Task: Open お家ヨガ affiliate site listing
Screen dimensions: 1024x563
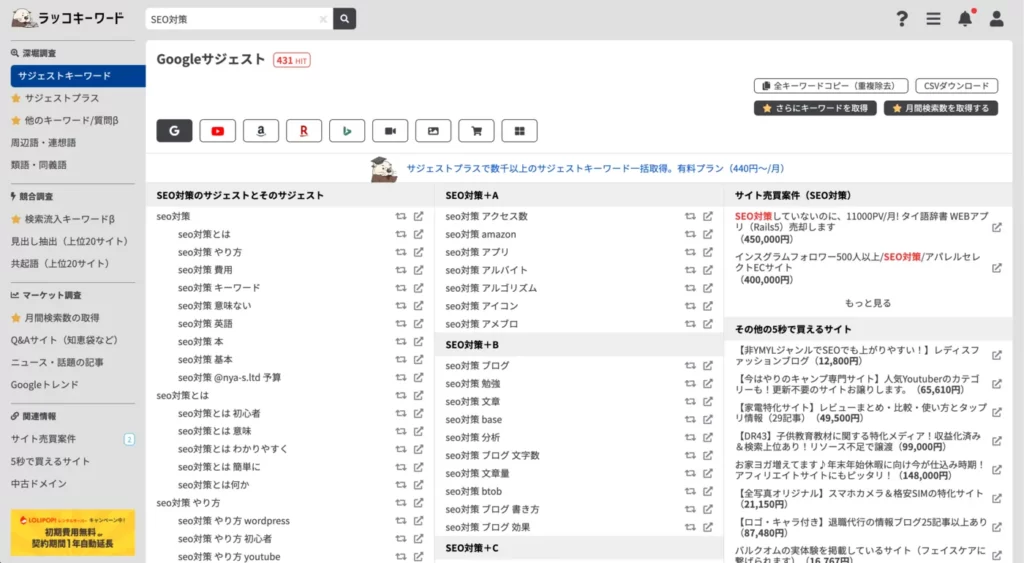Action: 859,470
